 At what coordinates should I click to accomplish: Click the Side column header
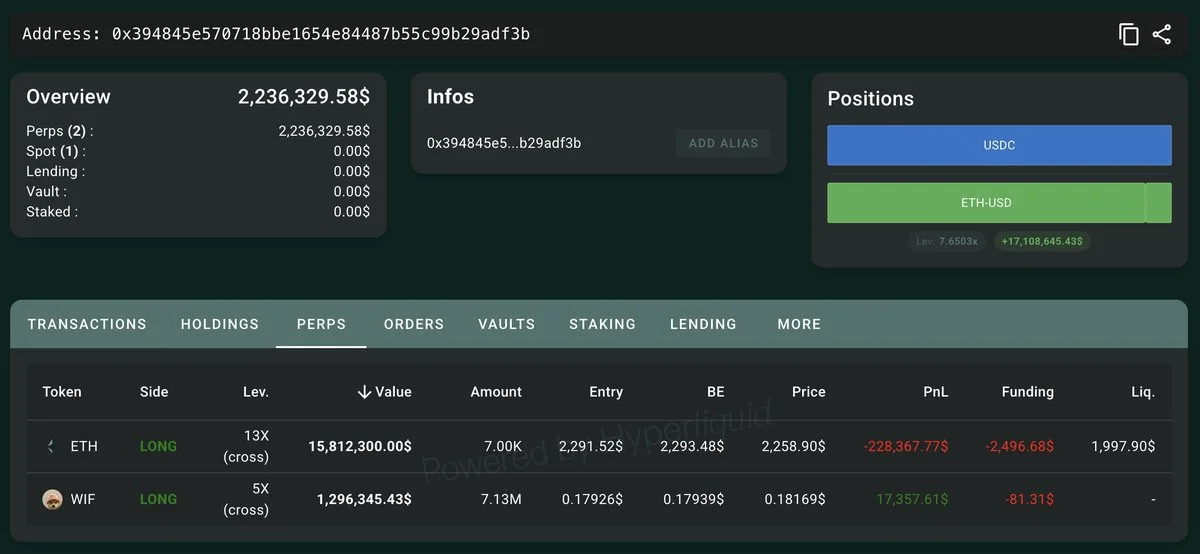coord(154,392)
